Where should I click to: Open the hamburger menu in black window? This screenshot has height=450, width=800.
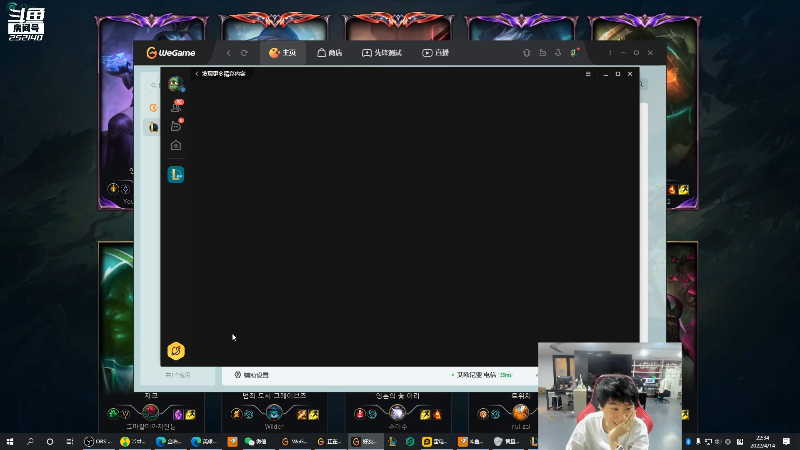[588, 74]
